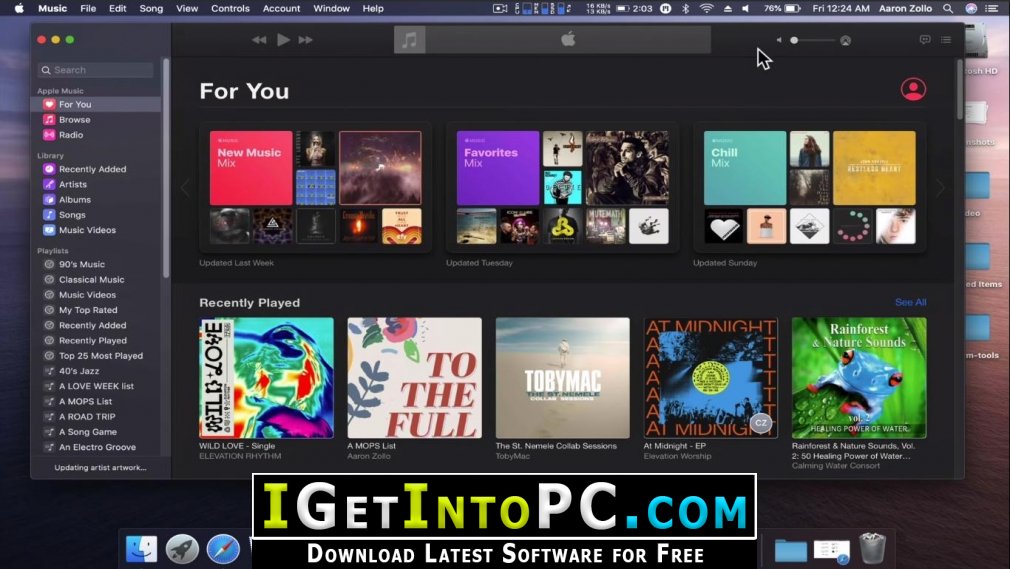Open Rainforest & Nature Sounds album cover
Image resolution: width=1010 pixels, height=569 pixels.
[859, 378]
